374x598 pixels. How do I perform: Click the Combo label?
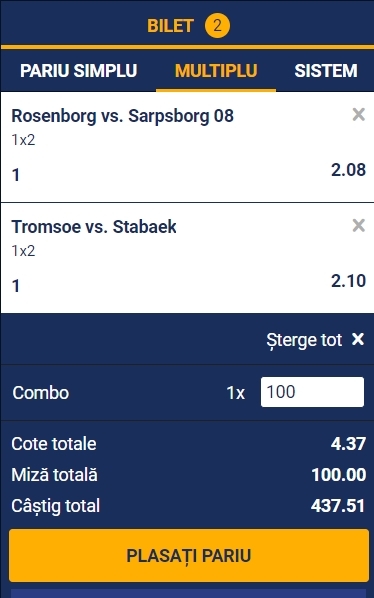pos(41,393)
